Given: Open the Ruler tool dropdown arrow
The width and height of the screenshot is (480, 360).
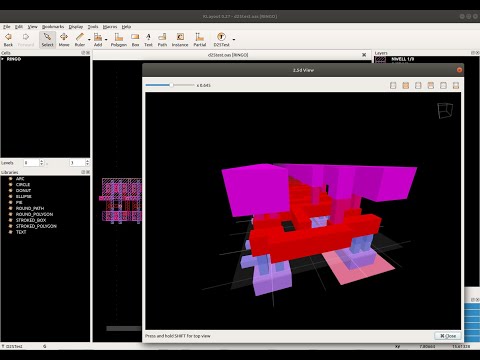Looking at the screenshot, I should 89,40.
